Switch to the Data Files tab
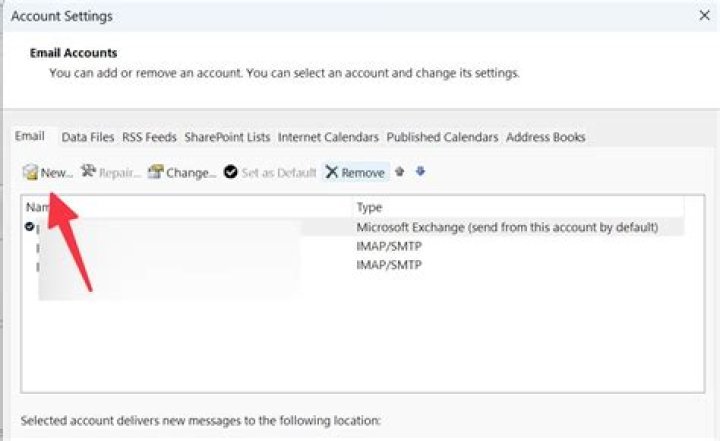Viewport: 720px width, 441px height. 88,137
